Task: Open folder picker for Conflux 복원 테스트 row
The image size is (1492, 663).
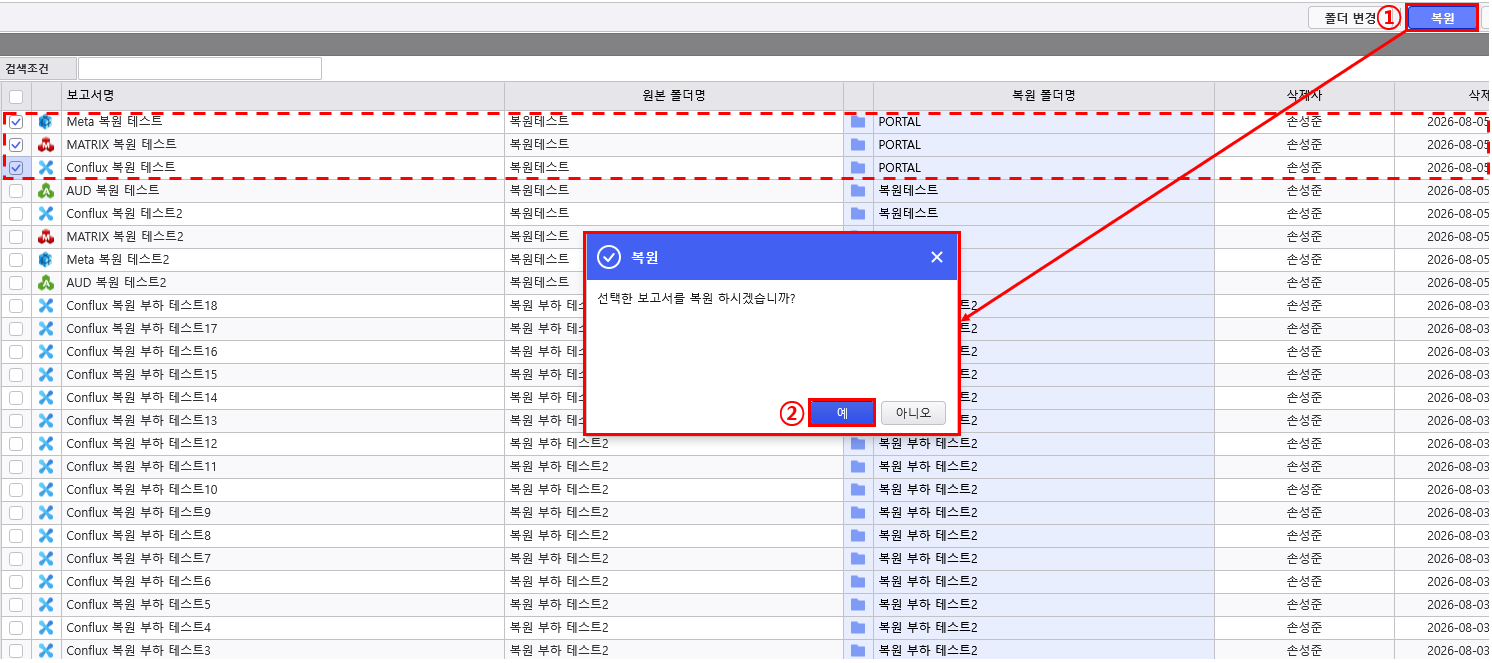Action: click(858, 168)
